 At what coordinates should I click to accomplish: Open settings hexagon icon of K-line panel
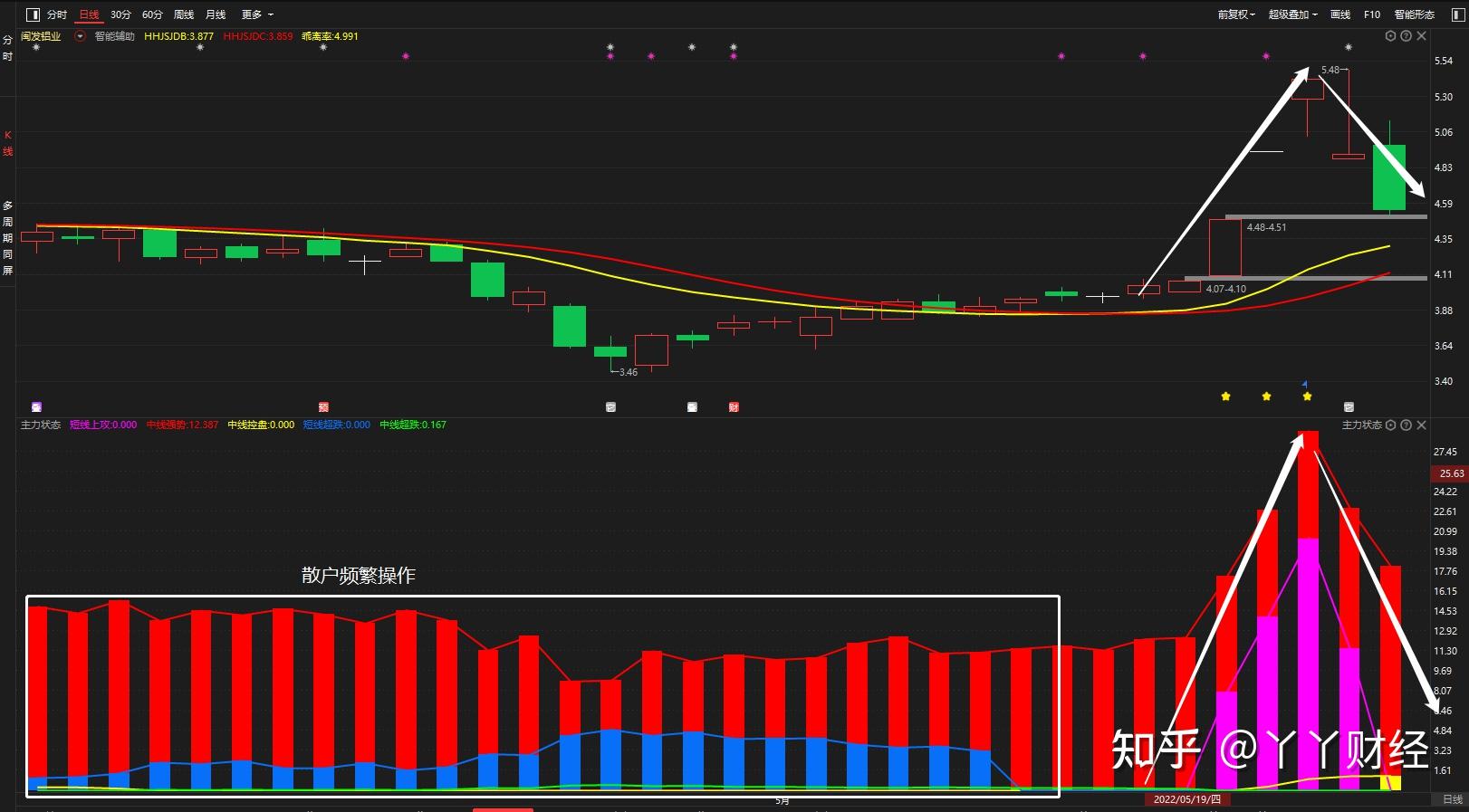point(1390,36)
